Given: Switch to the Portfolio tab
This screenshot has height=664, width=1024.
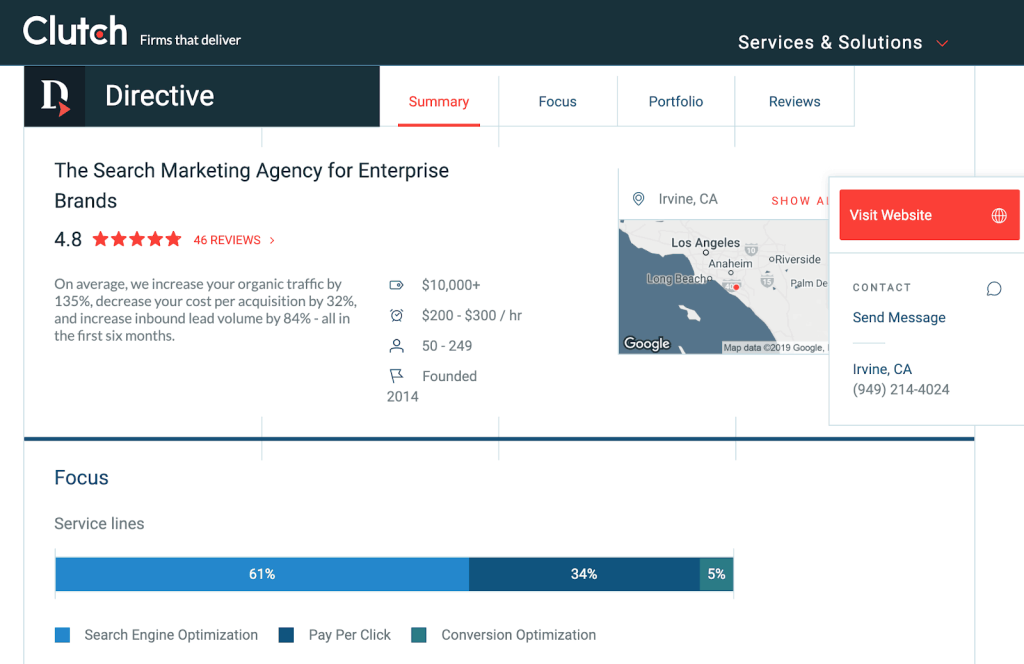Looking at the screenshot, I should (x=675, y=101).
